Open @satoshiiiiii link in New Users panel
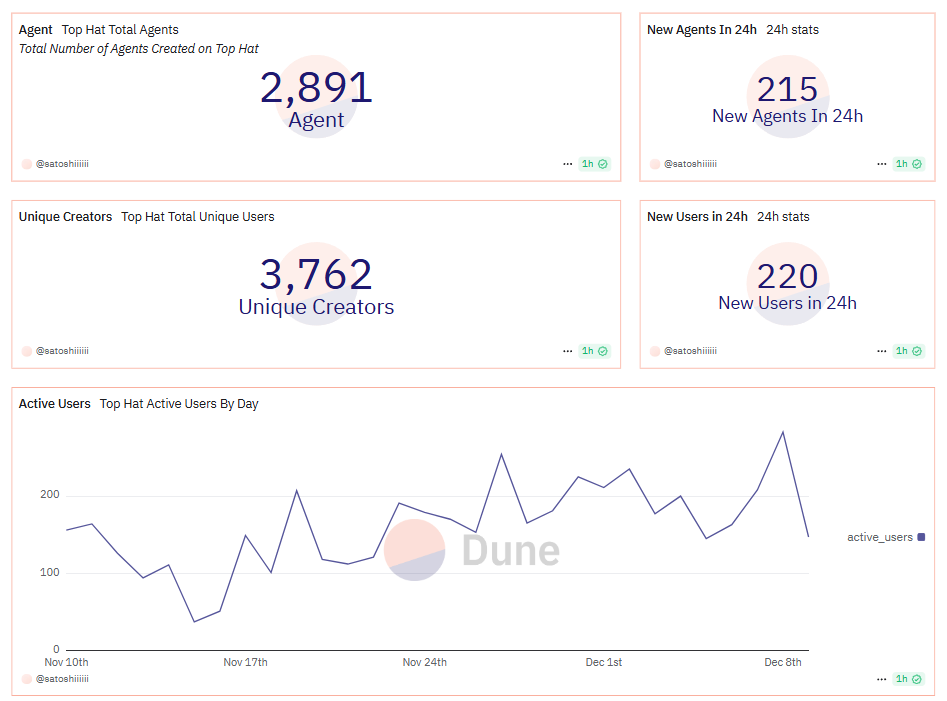The image size is (947, 701). pyautogui.click(x=690, y=351)
